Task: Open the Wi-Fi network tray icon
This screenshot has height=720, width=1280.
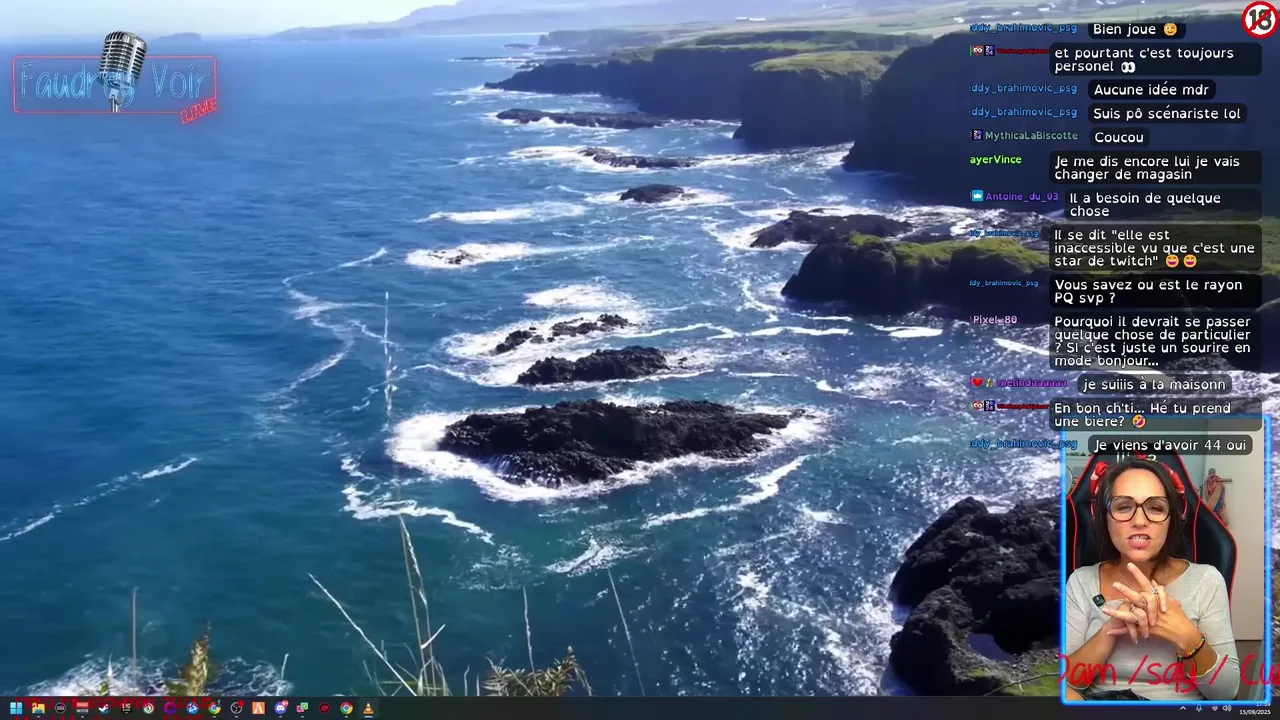Action: pos(1215,708)
